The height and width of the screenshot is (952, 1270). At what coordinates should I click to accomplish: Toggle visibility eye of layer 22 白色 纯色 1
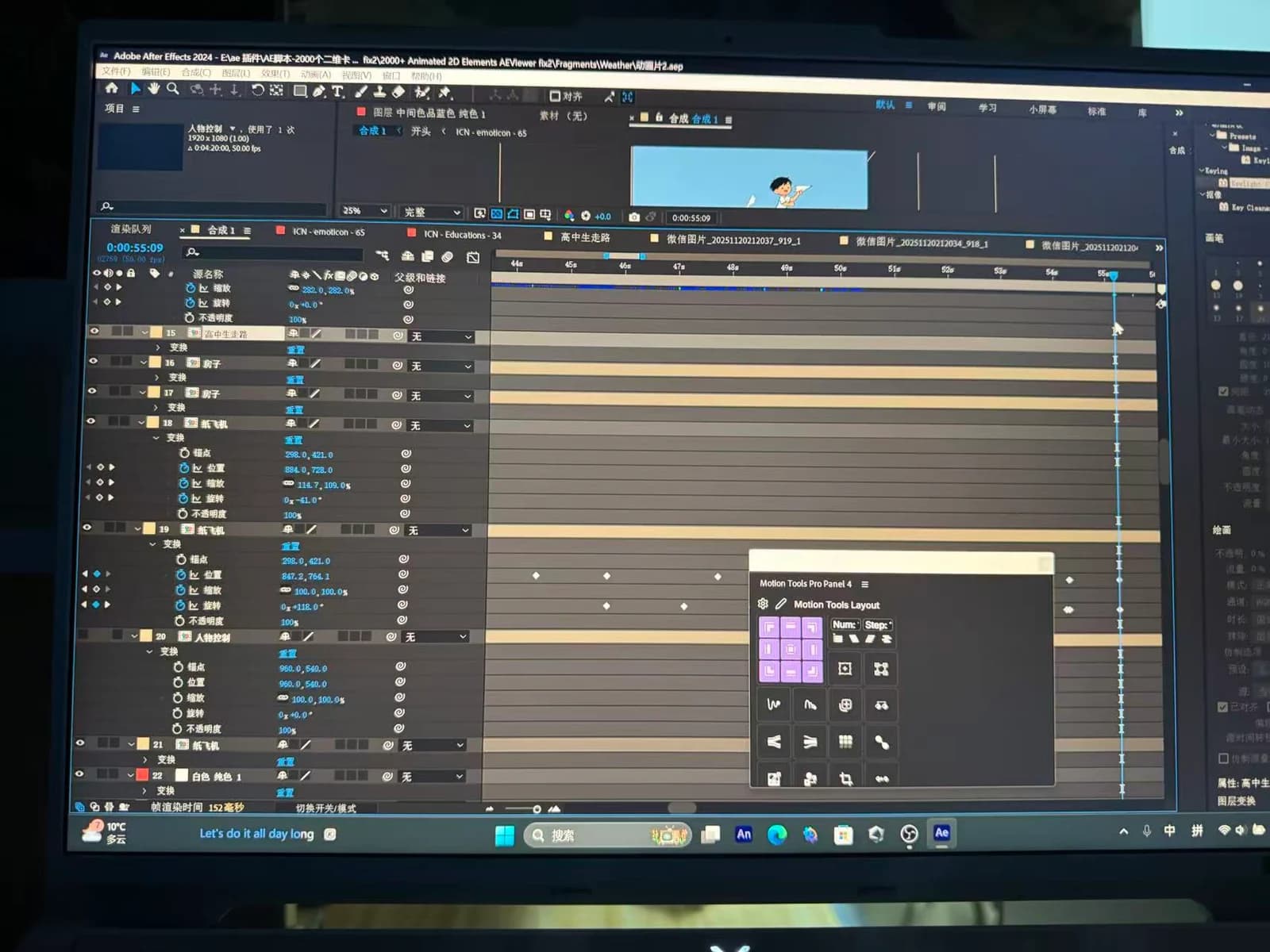coord(79,774)
